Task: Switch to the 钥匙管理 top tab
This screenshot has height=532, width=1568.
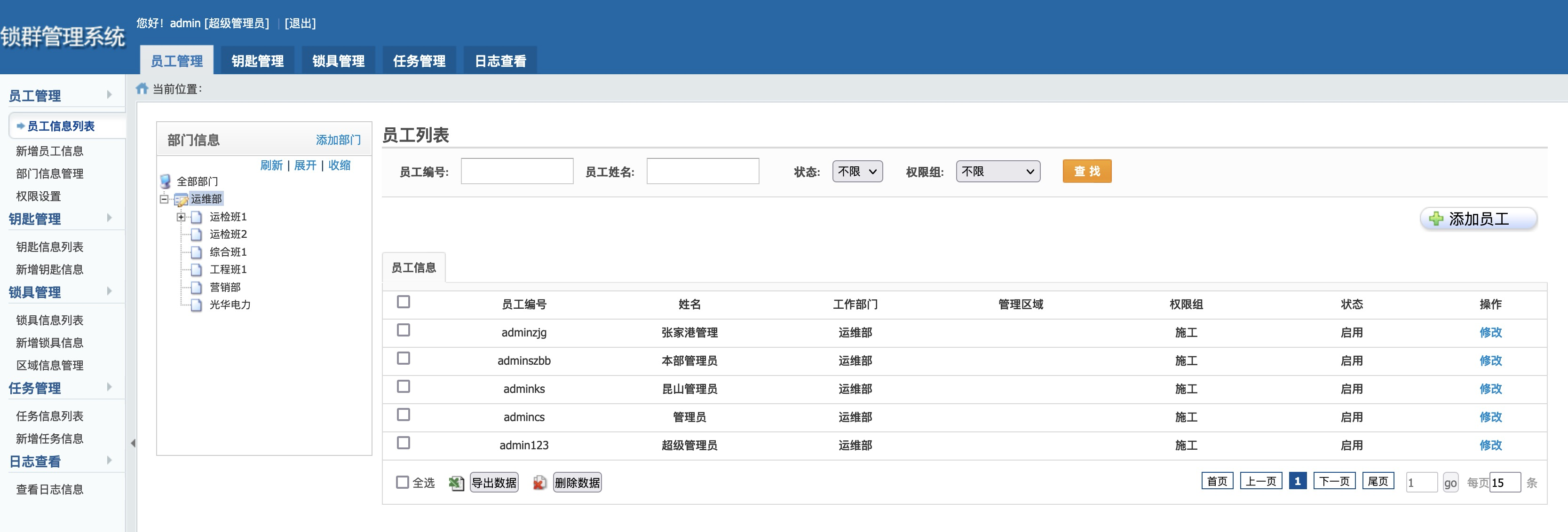Action: tap(257, 61)
